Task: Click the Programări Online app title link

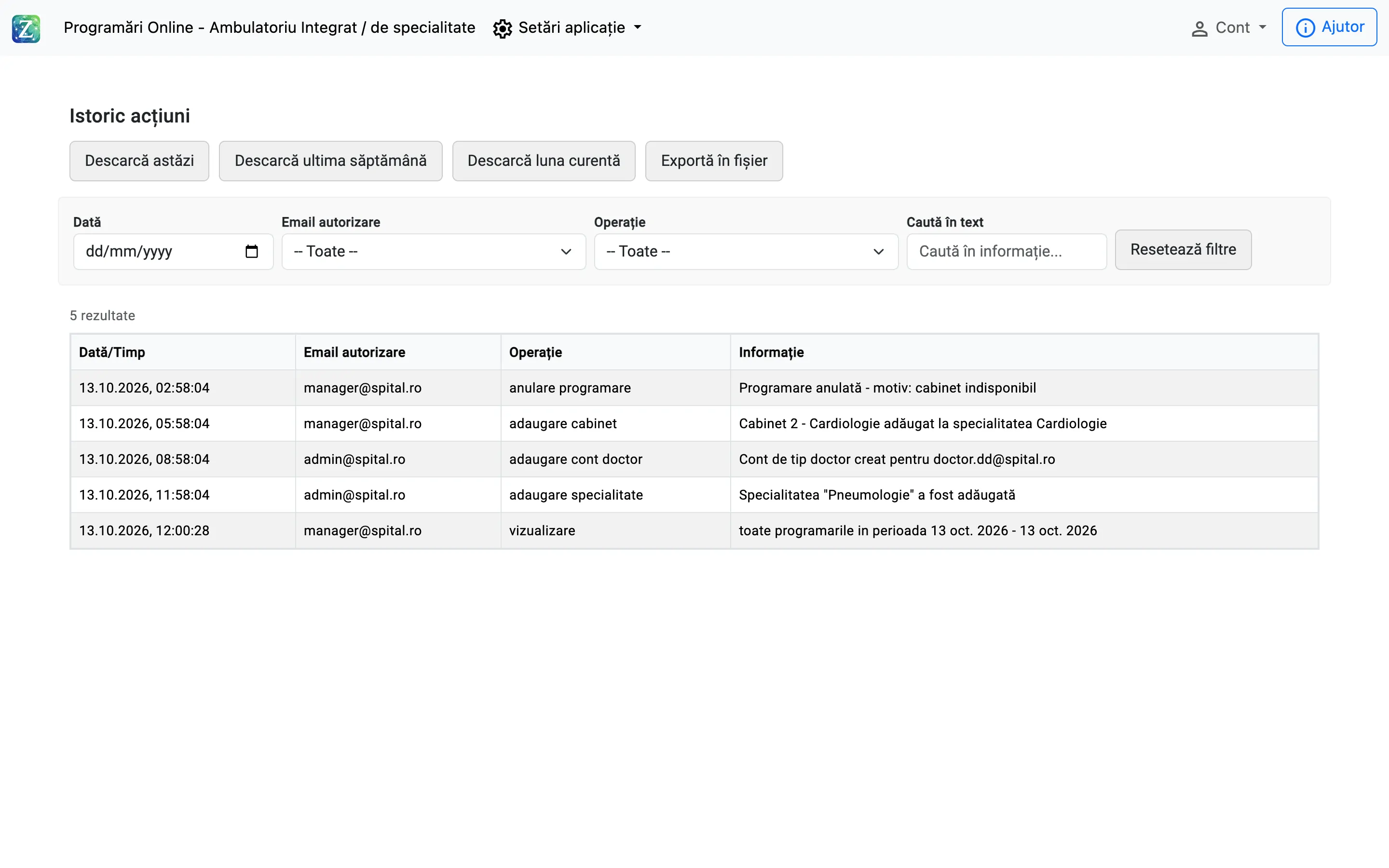Action: click(x=269, y=27)
